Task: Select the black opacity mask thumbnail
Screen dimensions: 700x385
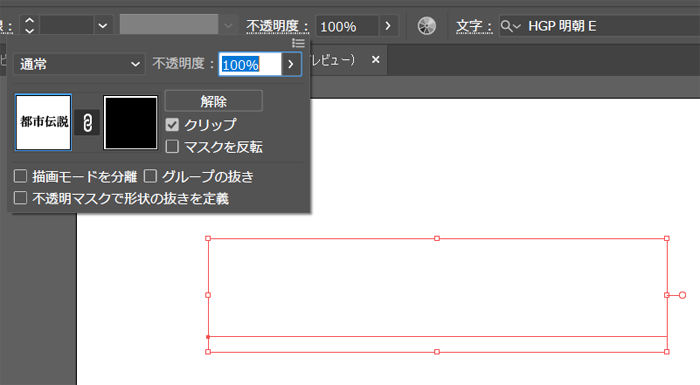Action: point(130,122)
